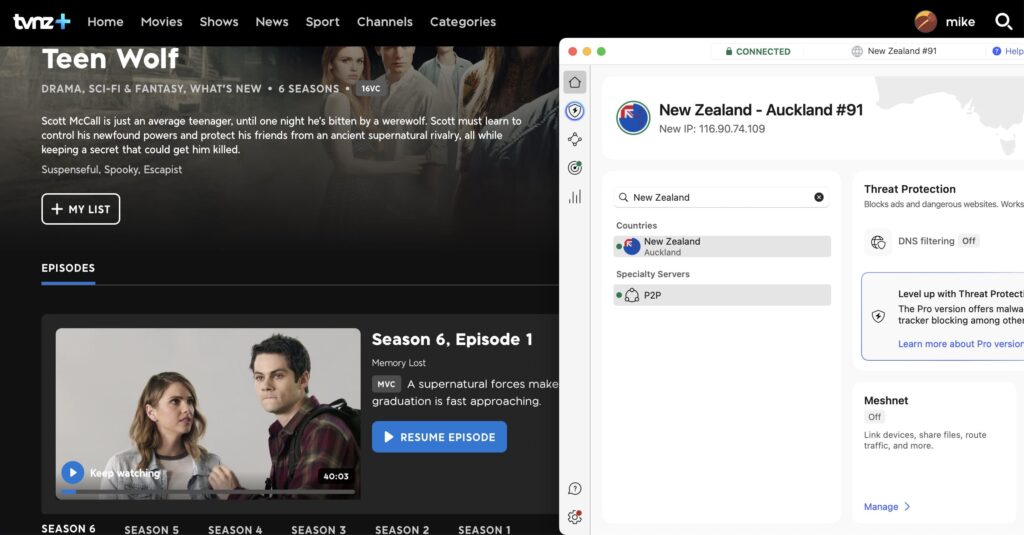Toggle DNS filtering Off switch
This screenshot has width=1024, height=535.
pos(968,241)
